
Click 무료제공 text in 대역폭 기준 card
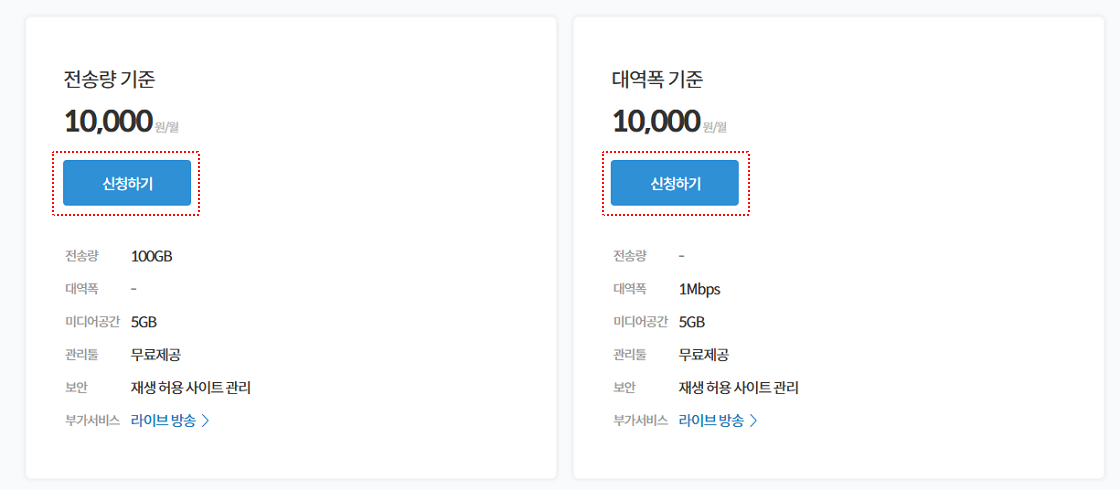[704, 355]
